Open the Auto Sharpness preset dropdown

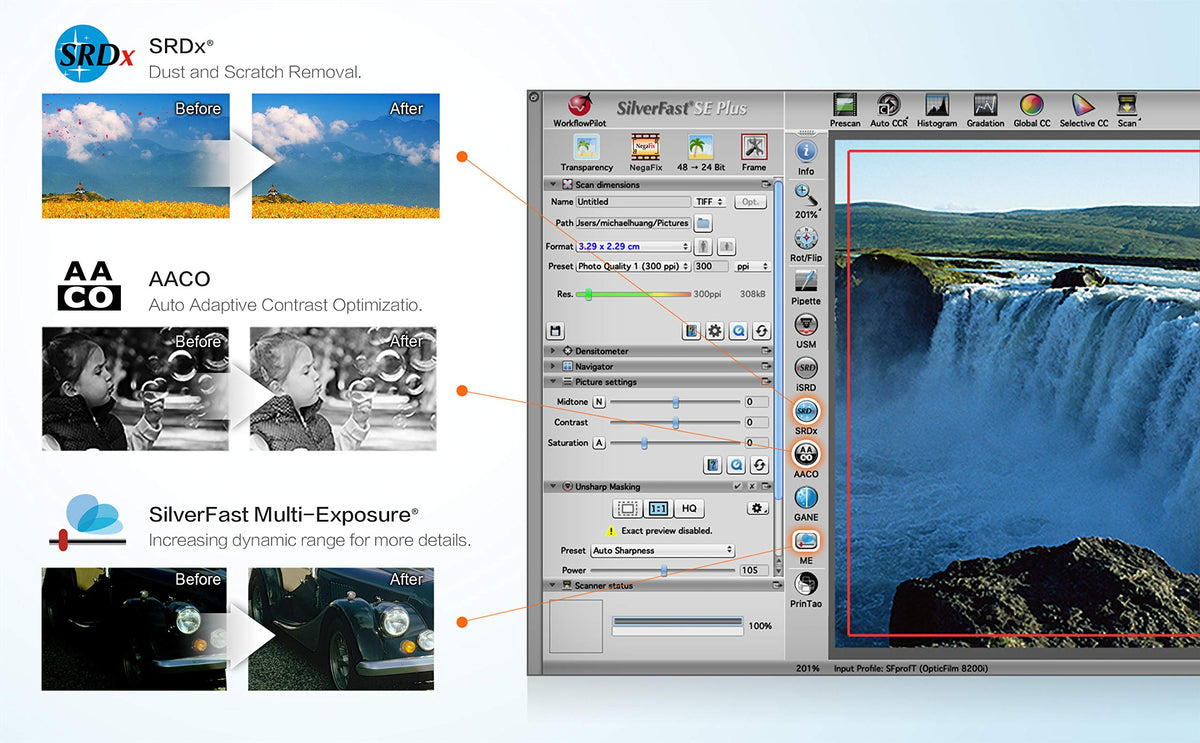tap(661, 551)
